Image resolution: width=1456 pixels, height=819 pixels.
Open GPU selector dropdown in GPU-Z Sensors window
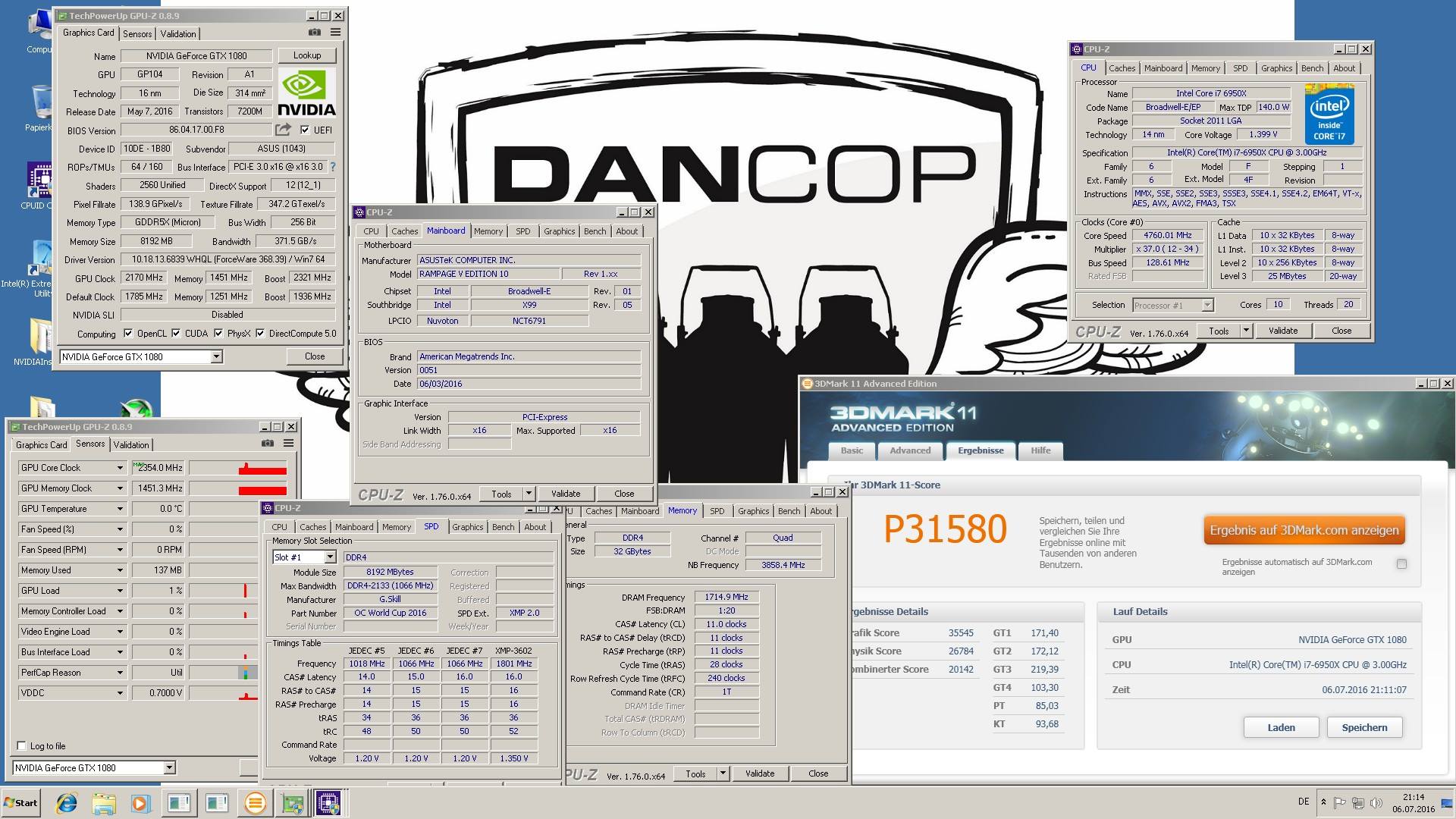coord(169,767)
